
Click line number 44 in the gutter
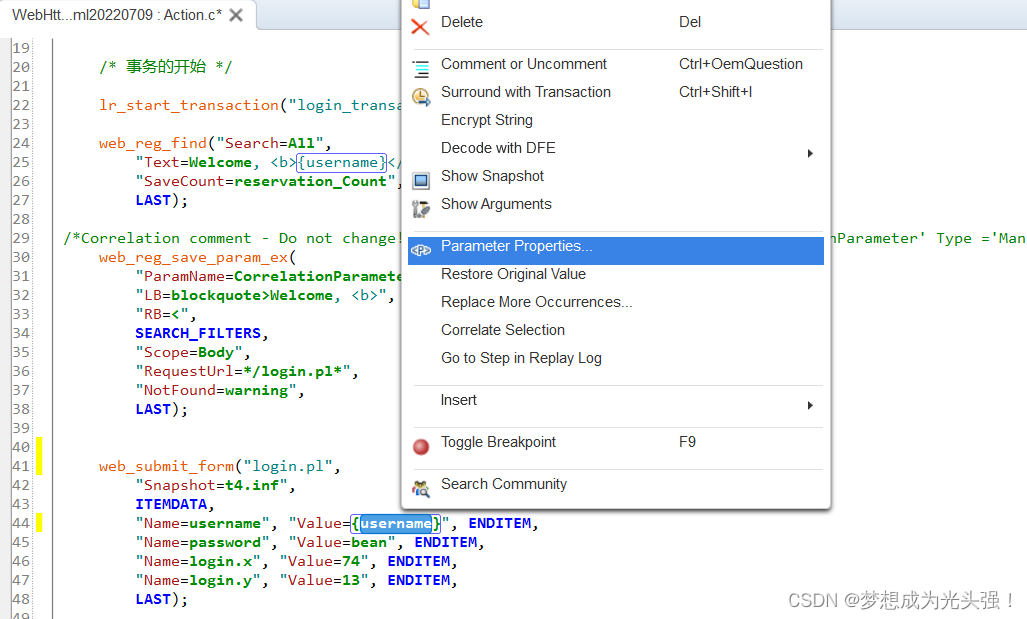click(21, 523)
